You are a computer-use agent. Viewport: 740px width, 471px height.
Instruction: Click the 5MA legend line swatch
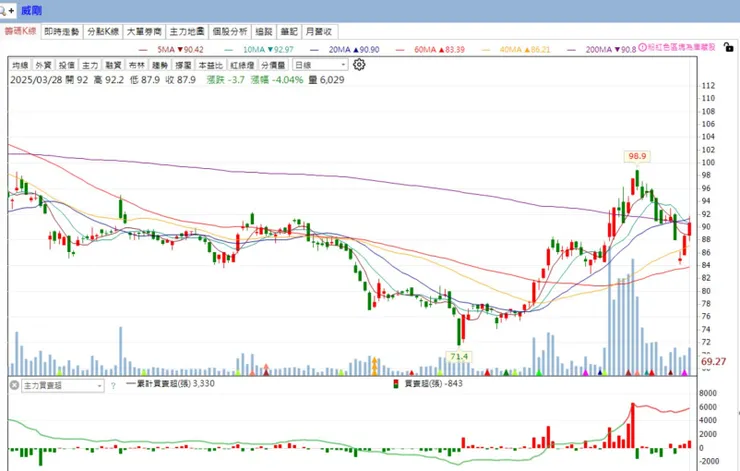pos(143,50)
